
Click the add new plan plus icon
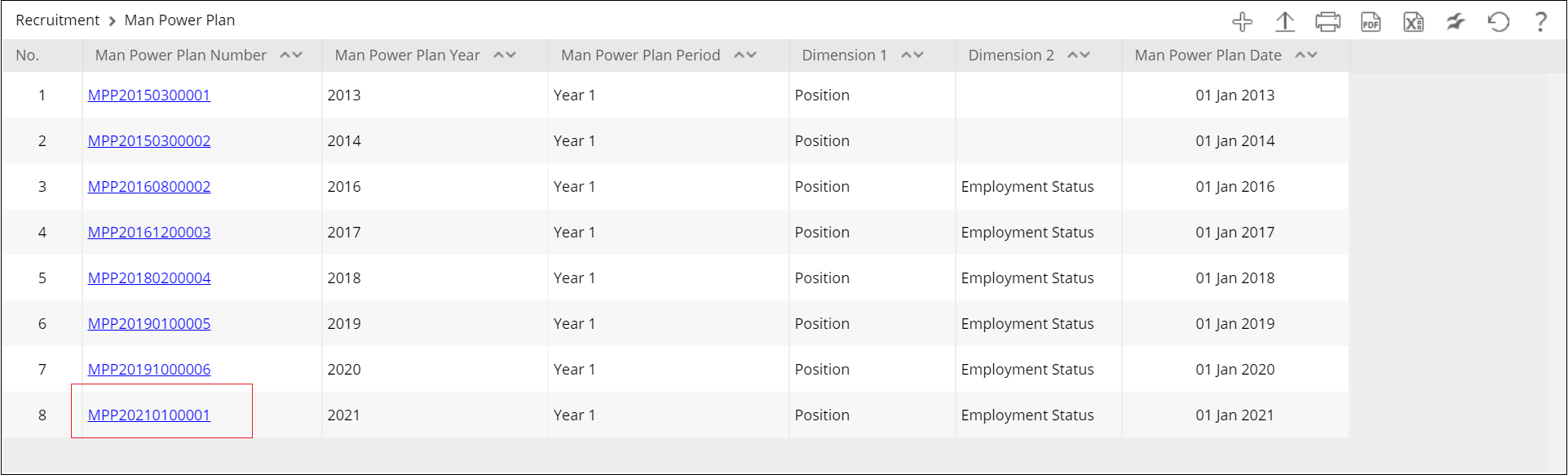point(1242,22)
